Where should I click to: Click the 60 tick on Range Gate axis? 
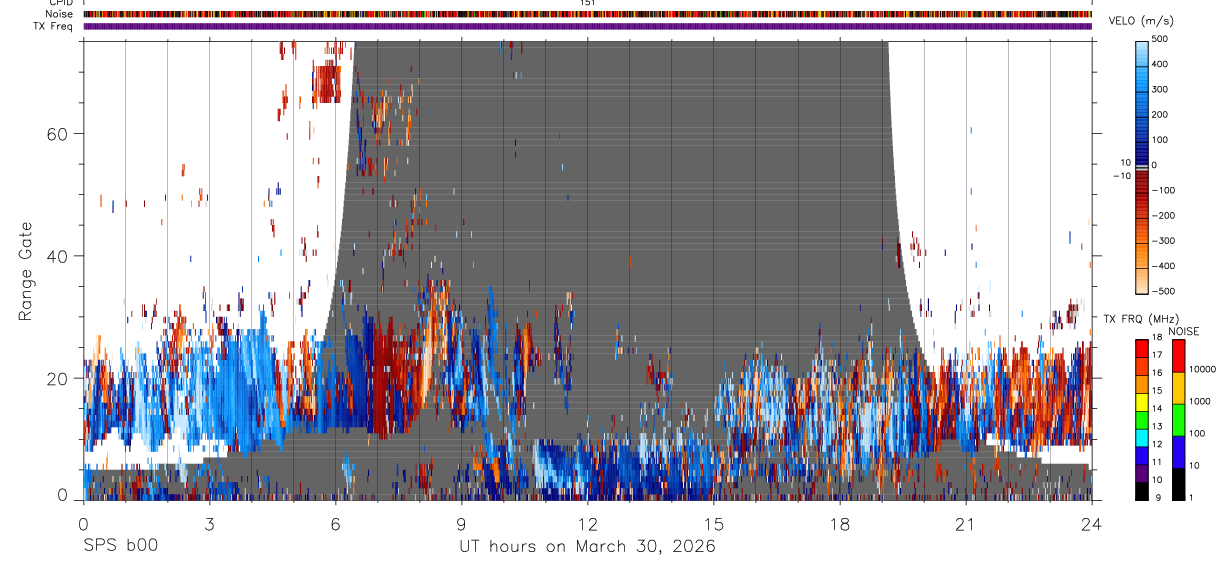(57, 134)
